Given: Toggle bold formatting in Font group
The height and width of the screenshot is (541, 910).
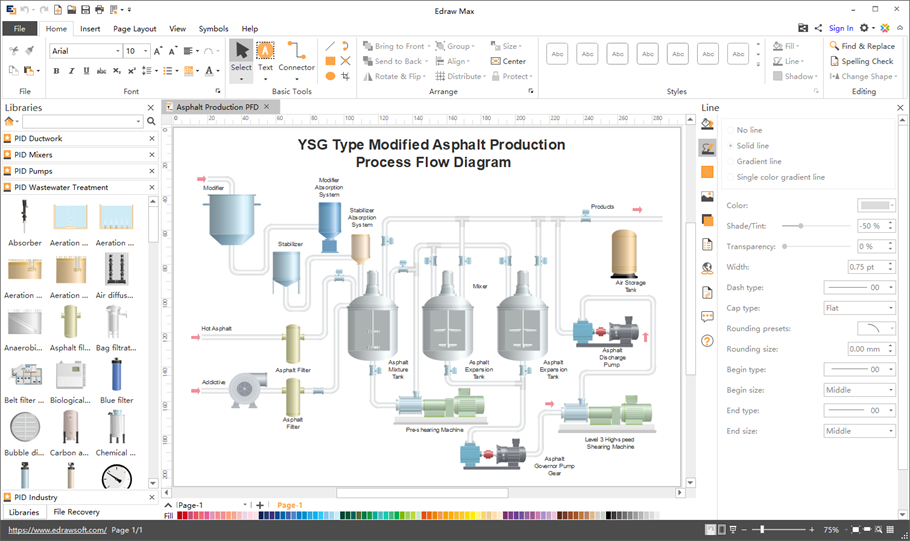Looking at the screenshot, I should point(56,71).
